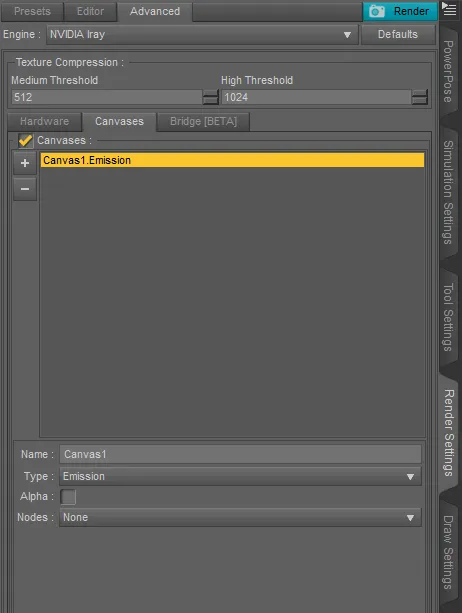Adjust the High Threshold stepper
This screenshot has width=462, height=613.
tap(420, 97)
